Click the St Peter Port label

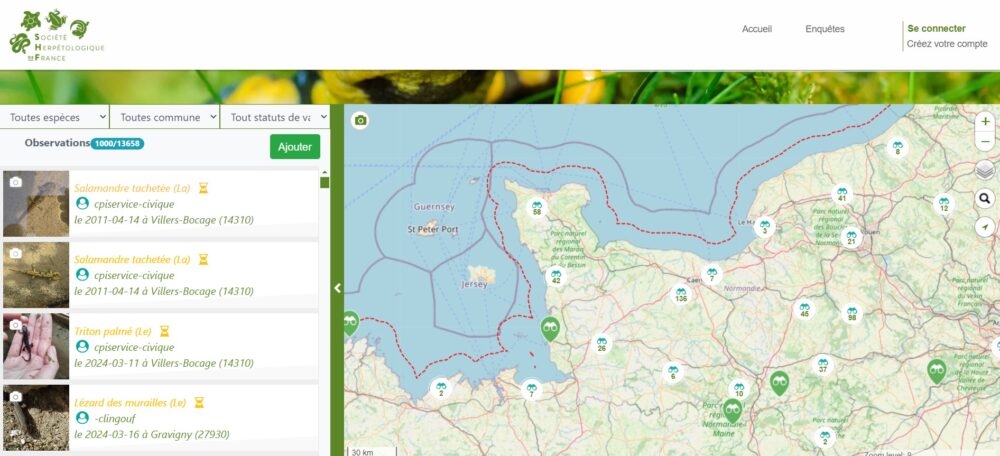(x=433, y=229)
